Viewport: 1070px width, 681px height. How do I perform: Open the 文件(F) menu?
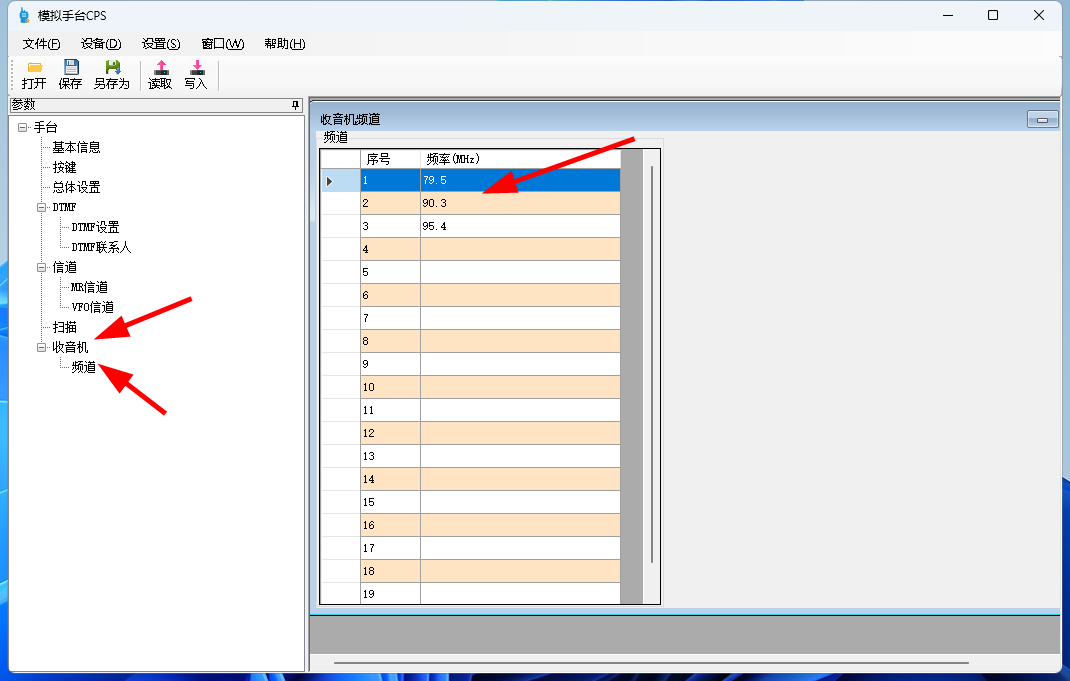click(41, 44)
